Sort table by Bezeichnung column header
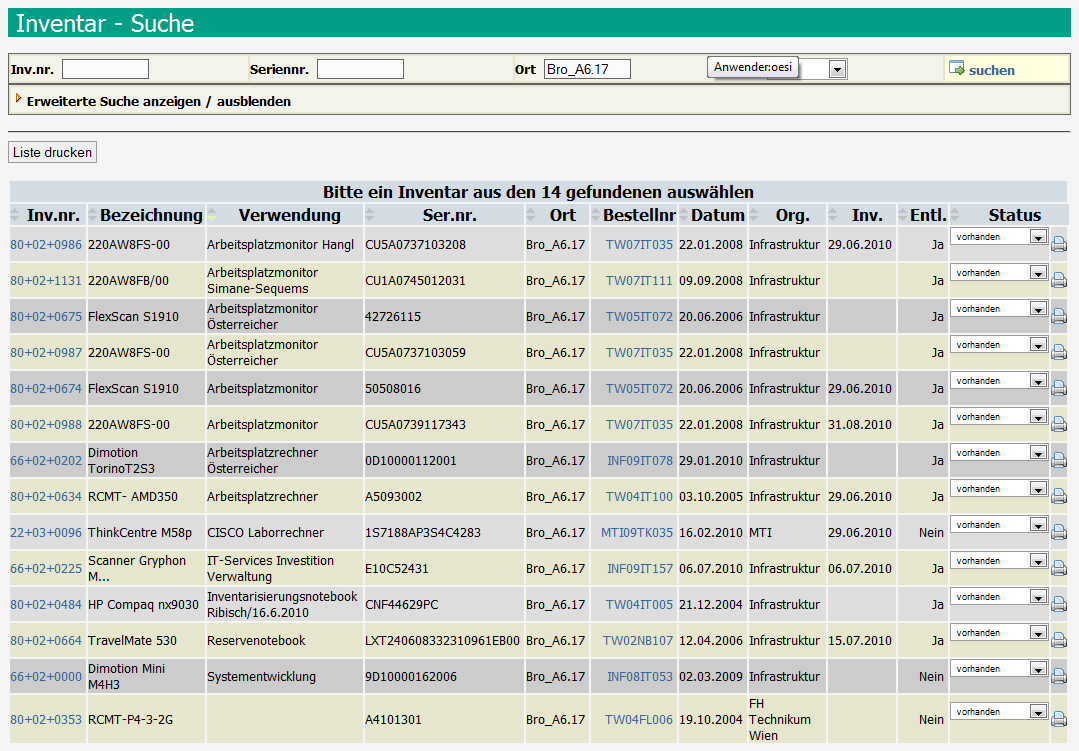 151,215
